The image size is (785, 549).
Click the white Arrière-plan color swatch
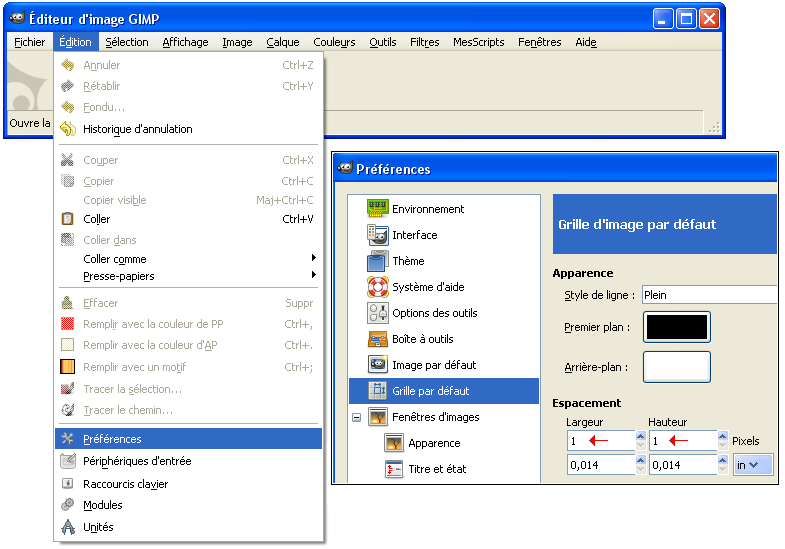(x=677, y=367)
